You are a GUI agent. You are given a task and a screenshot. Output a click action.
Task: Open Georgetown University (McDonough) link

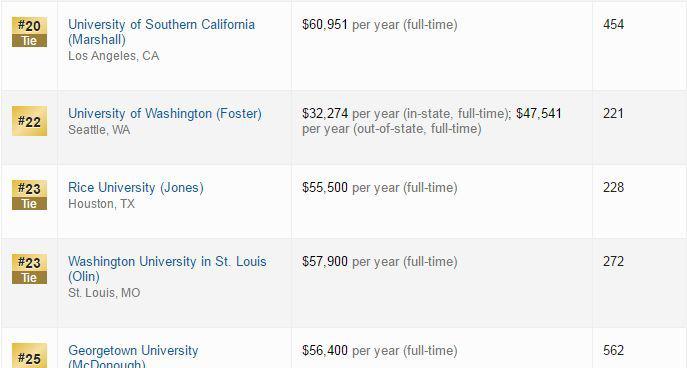pyautogui.click(x=133, y=357)
